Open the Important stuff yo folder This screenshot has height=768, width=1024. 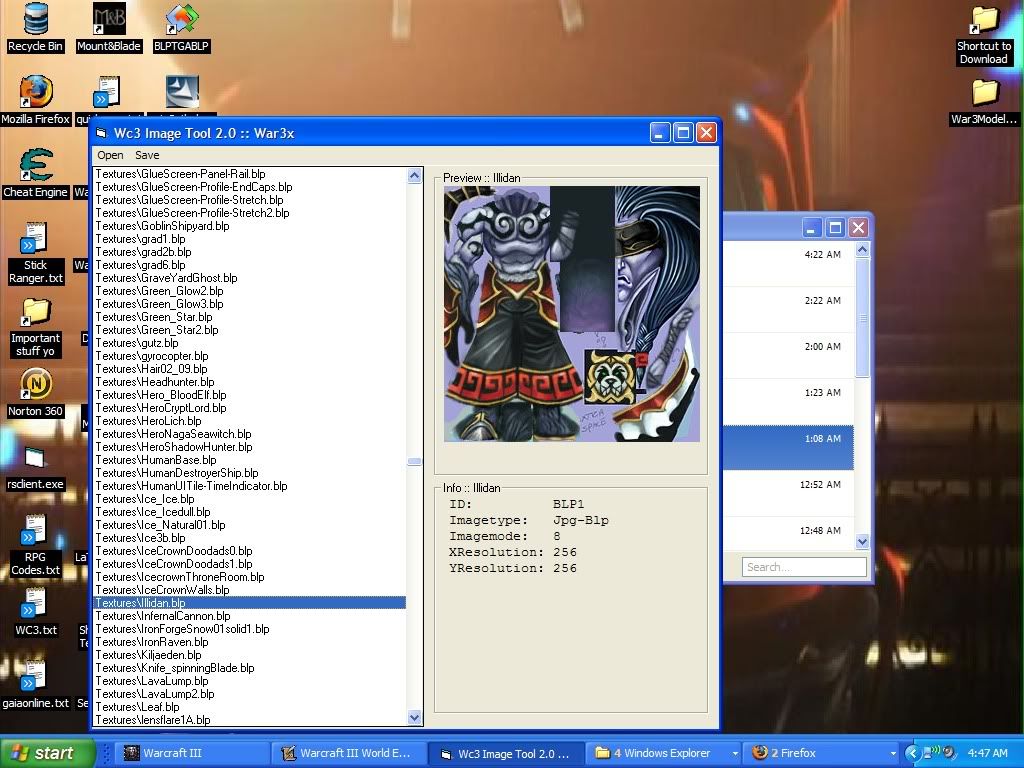(35, 326)
